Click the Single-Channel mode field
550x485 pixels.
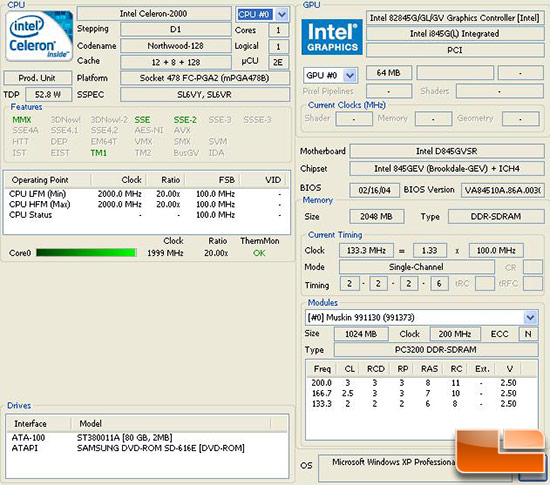point(416,267)
